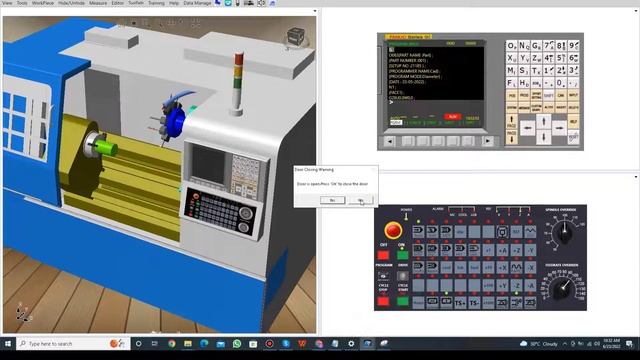Open the Training menu
Viewport: 640px width, 360px height.
pos(156,3)
